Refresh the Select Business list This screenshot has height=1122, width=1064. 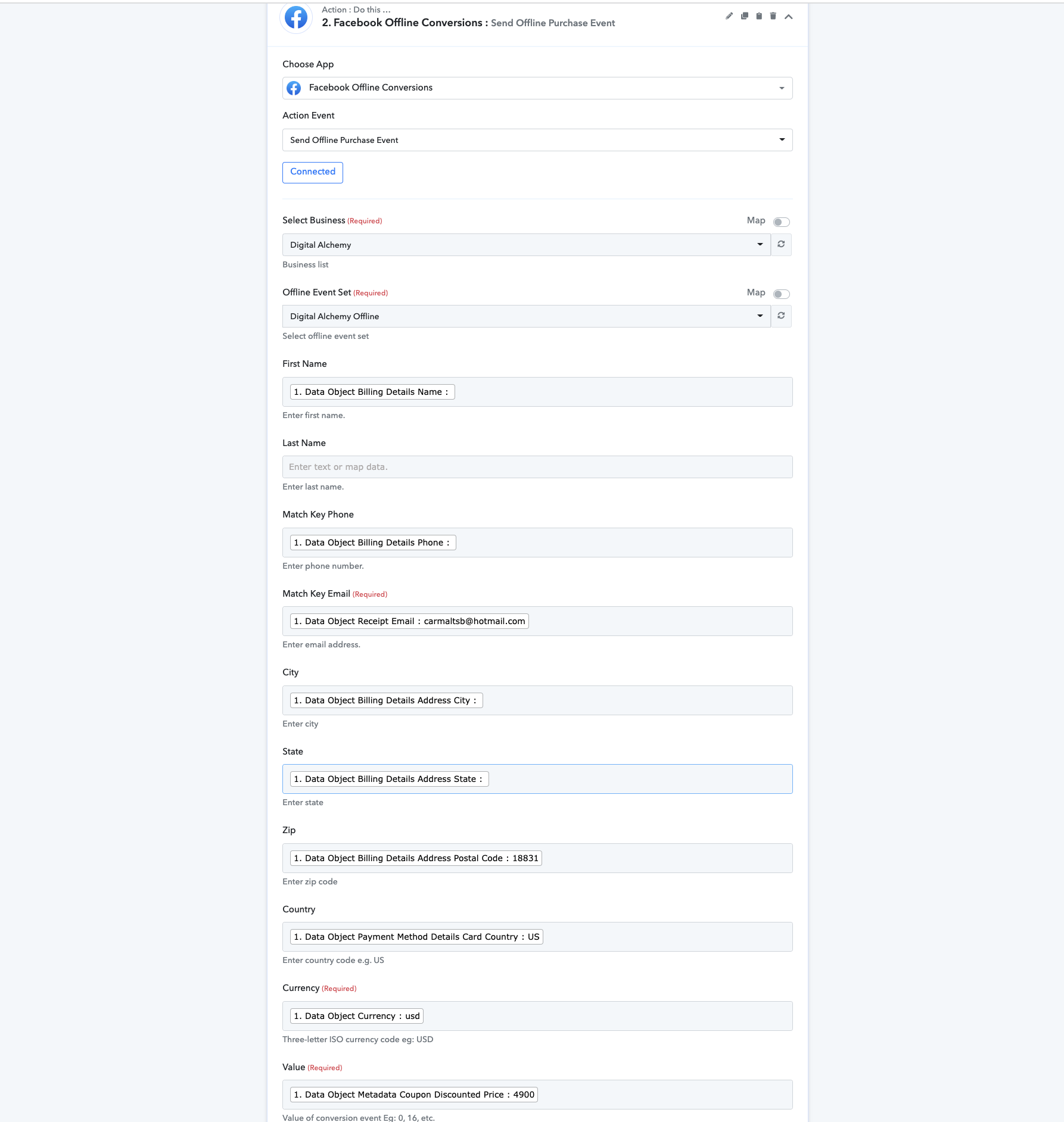[781, 245]
